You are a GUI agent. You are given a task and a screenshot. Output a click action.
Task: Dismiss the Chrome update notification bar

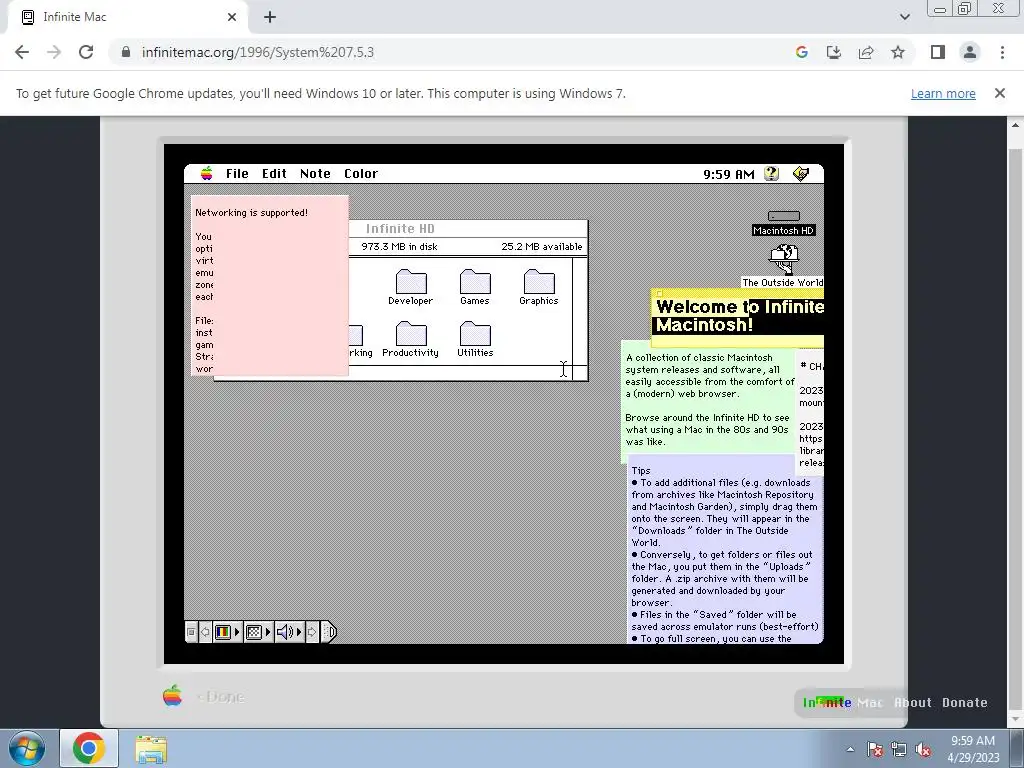point(999,93)
